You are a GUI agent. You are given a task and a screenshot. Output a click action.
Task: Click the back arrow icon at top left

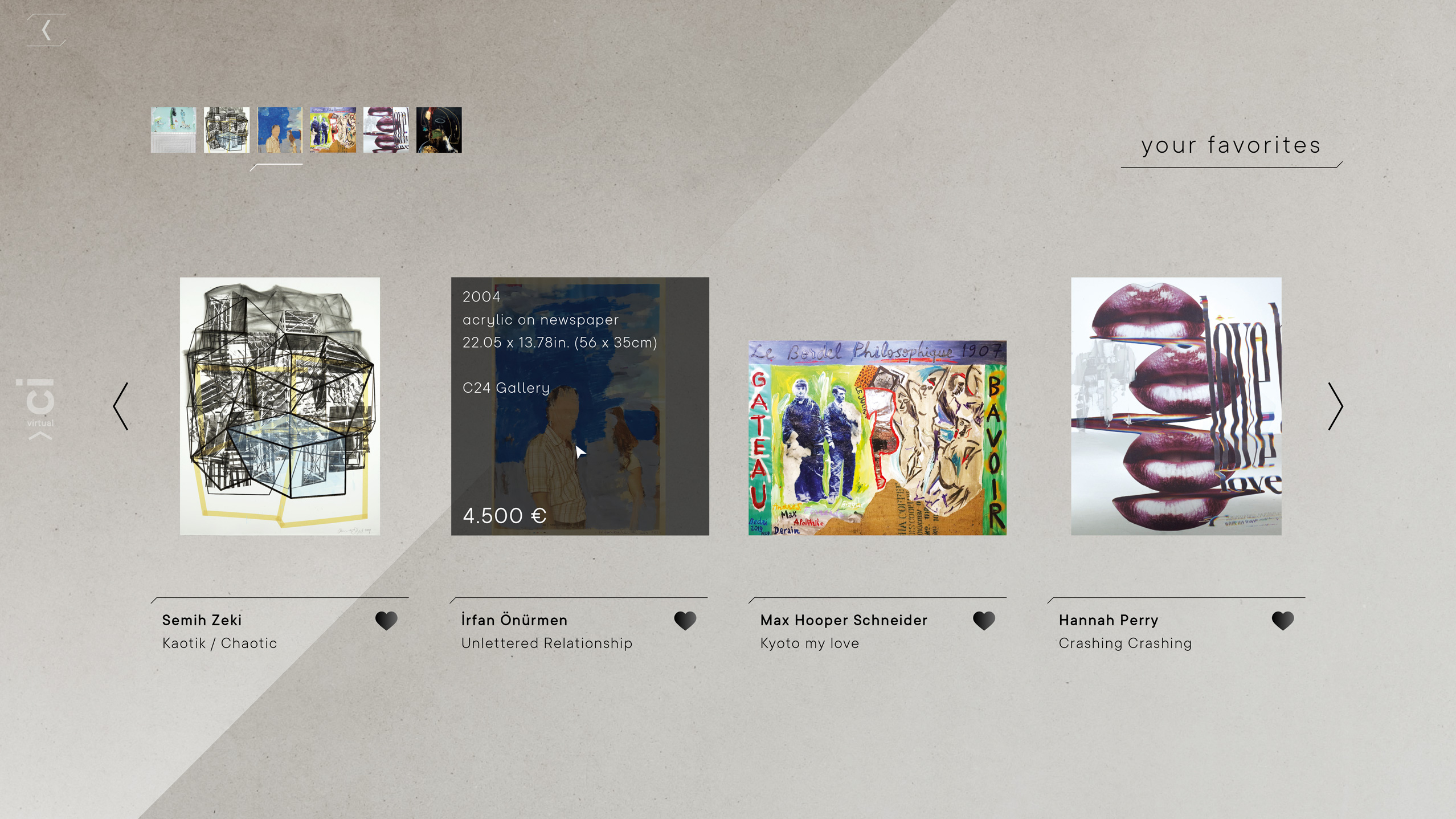click(46, 30)
